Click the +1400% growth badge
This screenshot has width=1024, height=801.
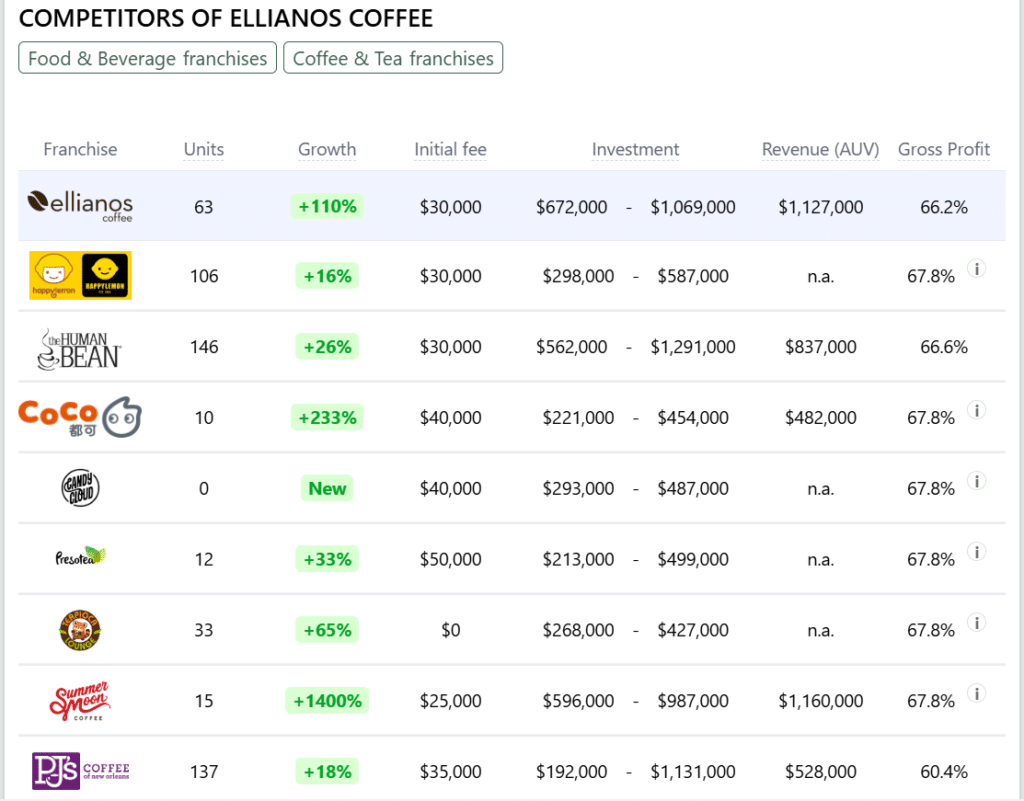[x=327, y=700]
